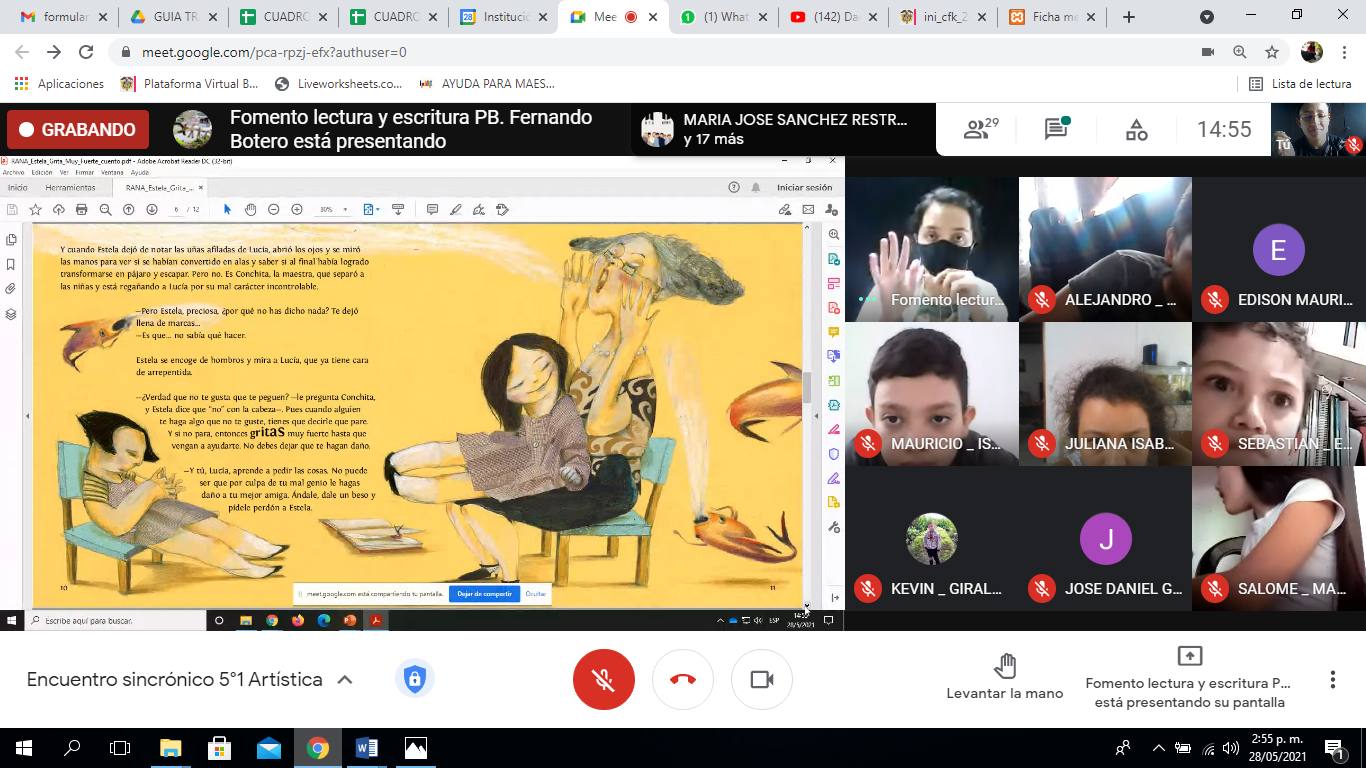
Task: Switch to the Institució calendar tab
Action: click(x=504, y=17)
